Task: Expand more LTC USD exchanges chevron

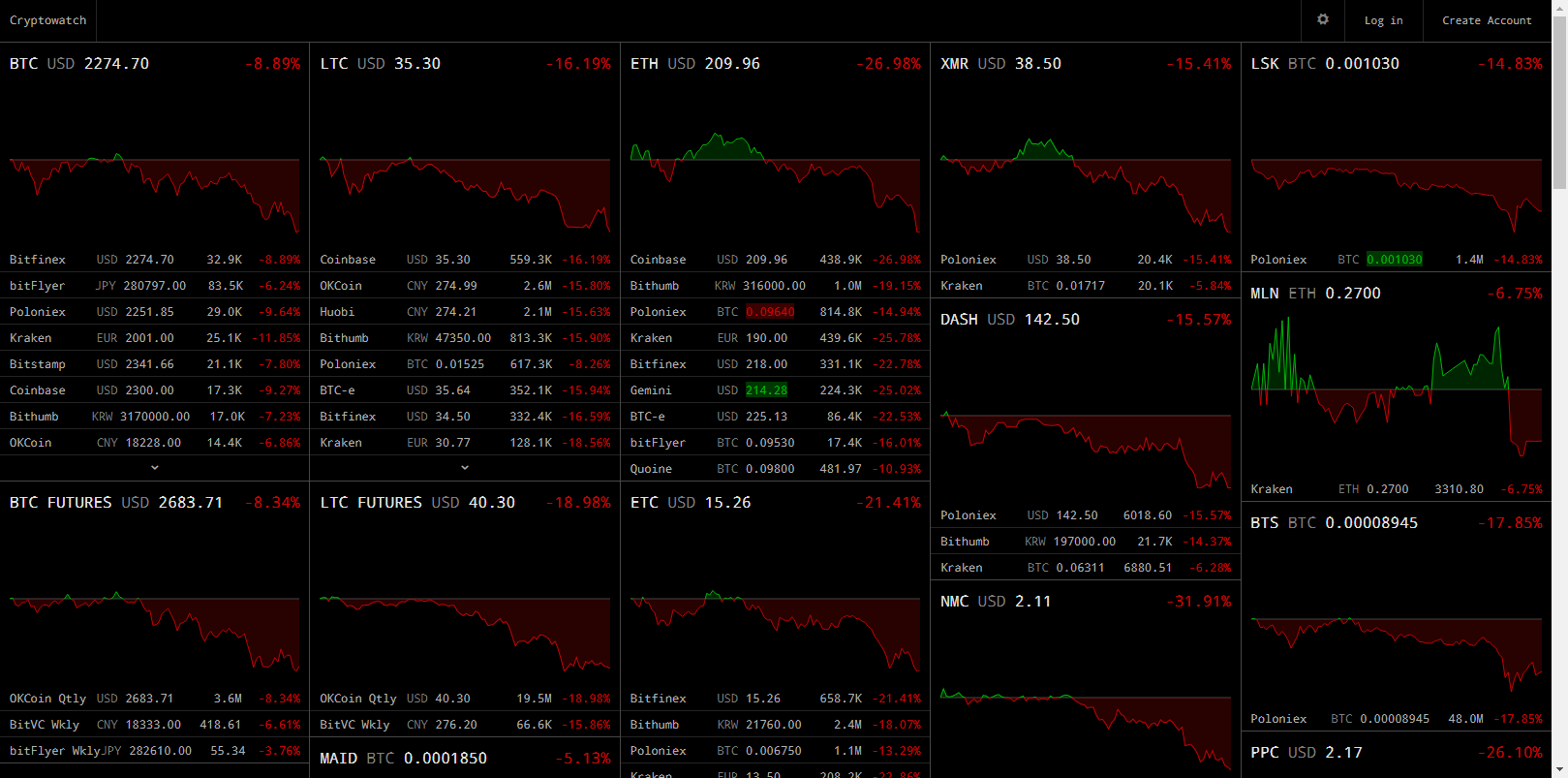Action: click(x=465, y=468)
